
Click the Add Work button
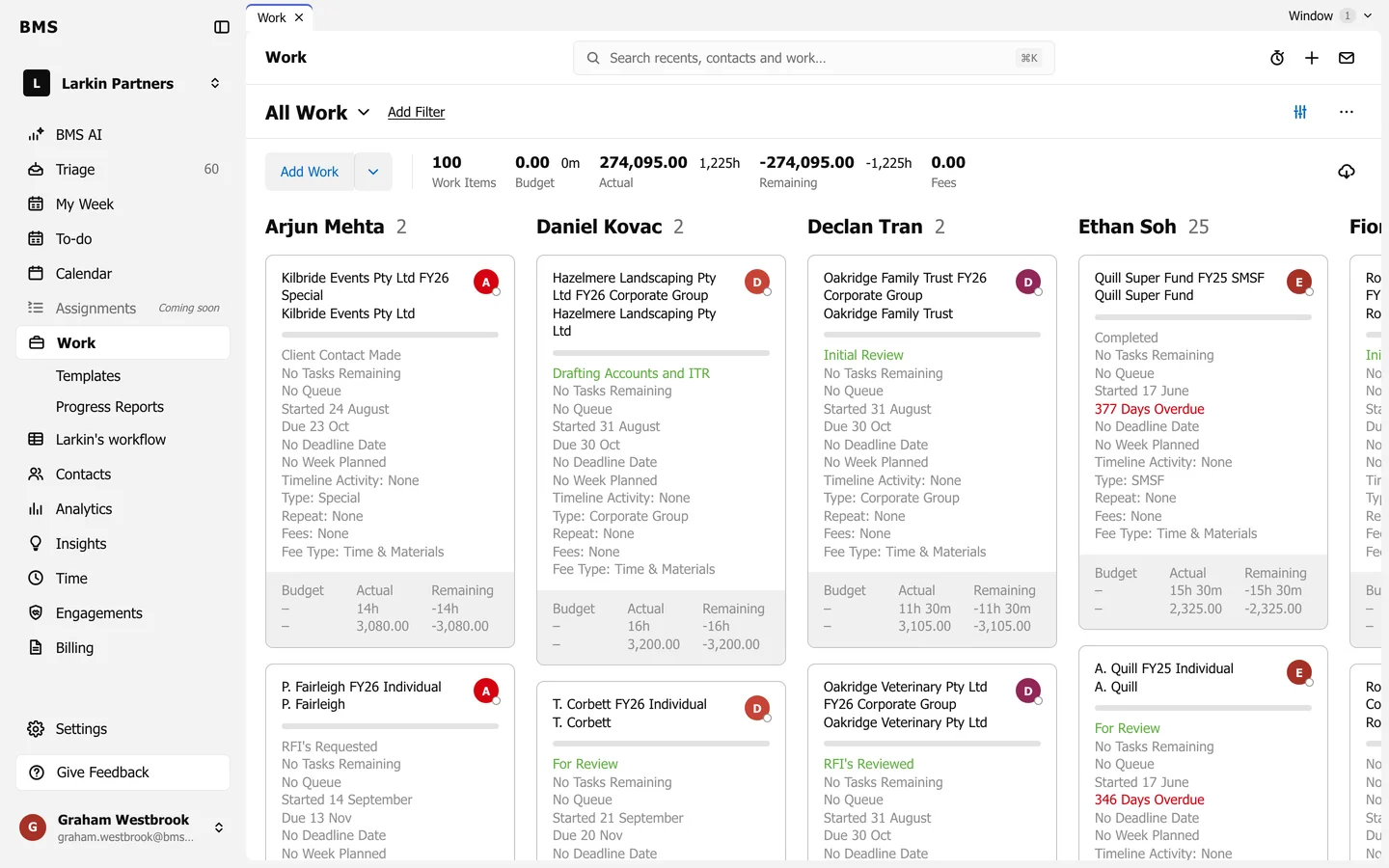pos(310,172)
